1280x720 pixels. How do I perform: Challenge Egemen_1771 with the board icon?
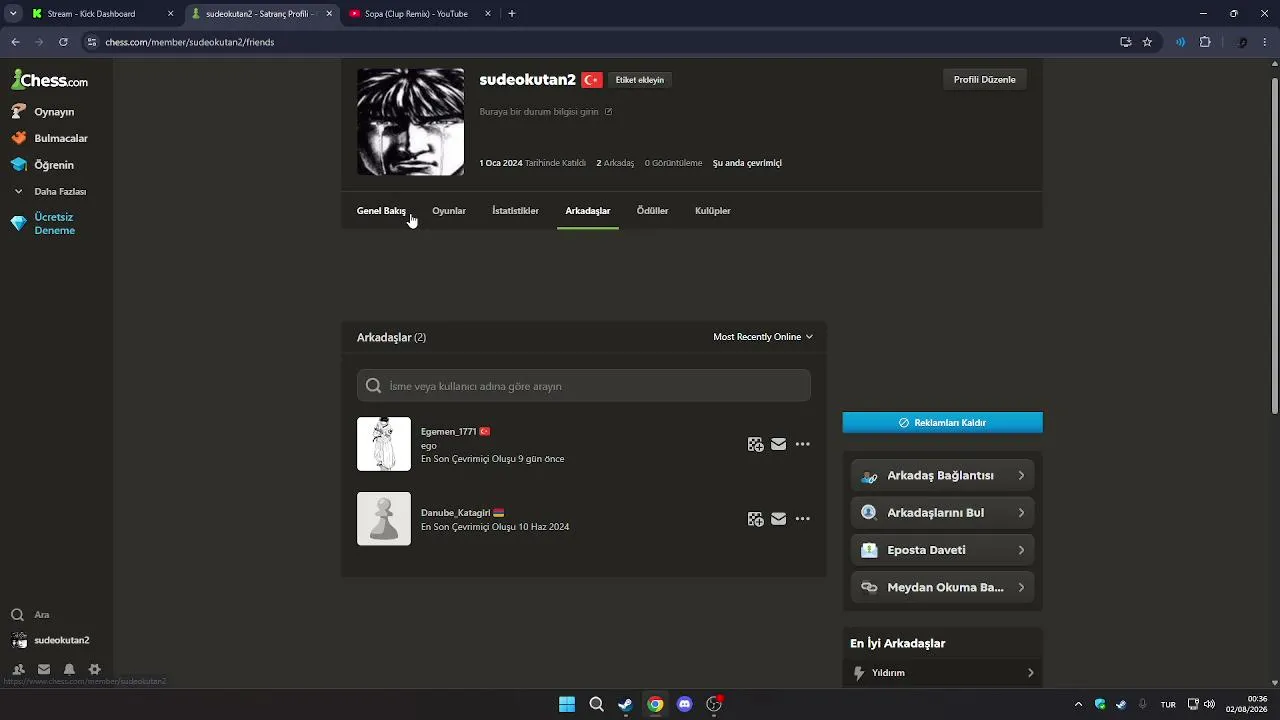(x=756, y=445)
